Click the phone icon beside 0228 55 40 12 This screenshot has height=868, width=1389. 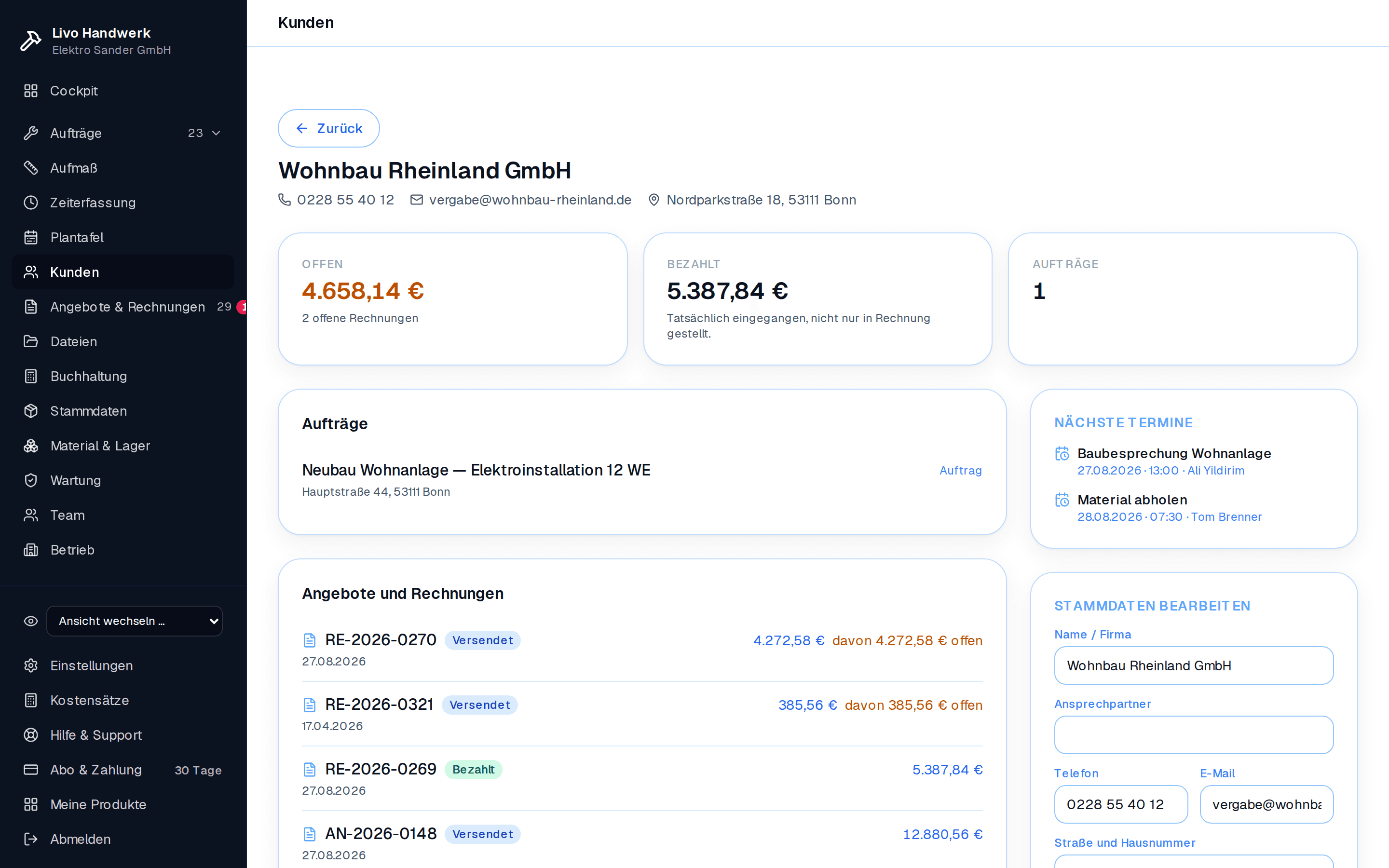[285, 199]
